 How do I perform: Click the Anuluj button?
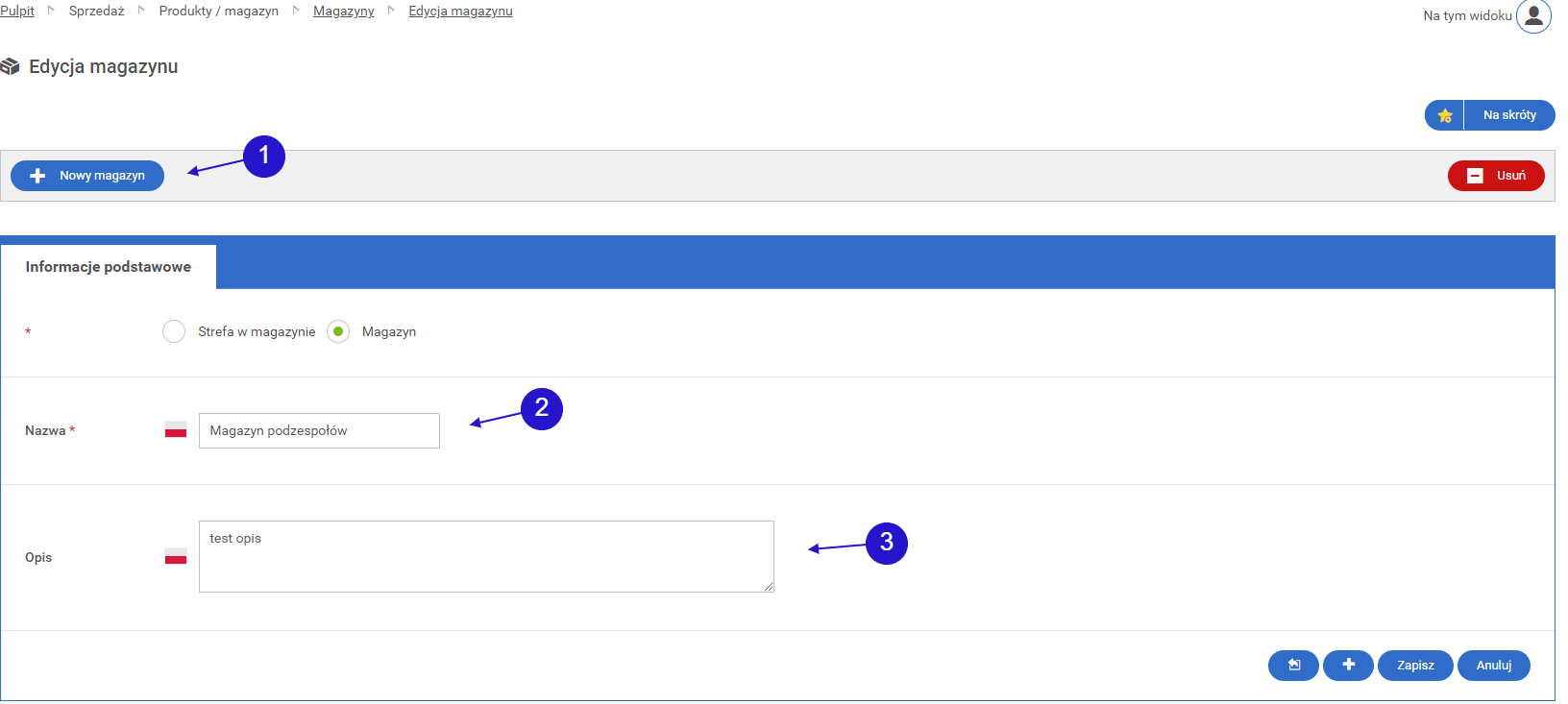point(1493,665)
